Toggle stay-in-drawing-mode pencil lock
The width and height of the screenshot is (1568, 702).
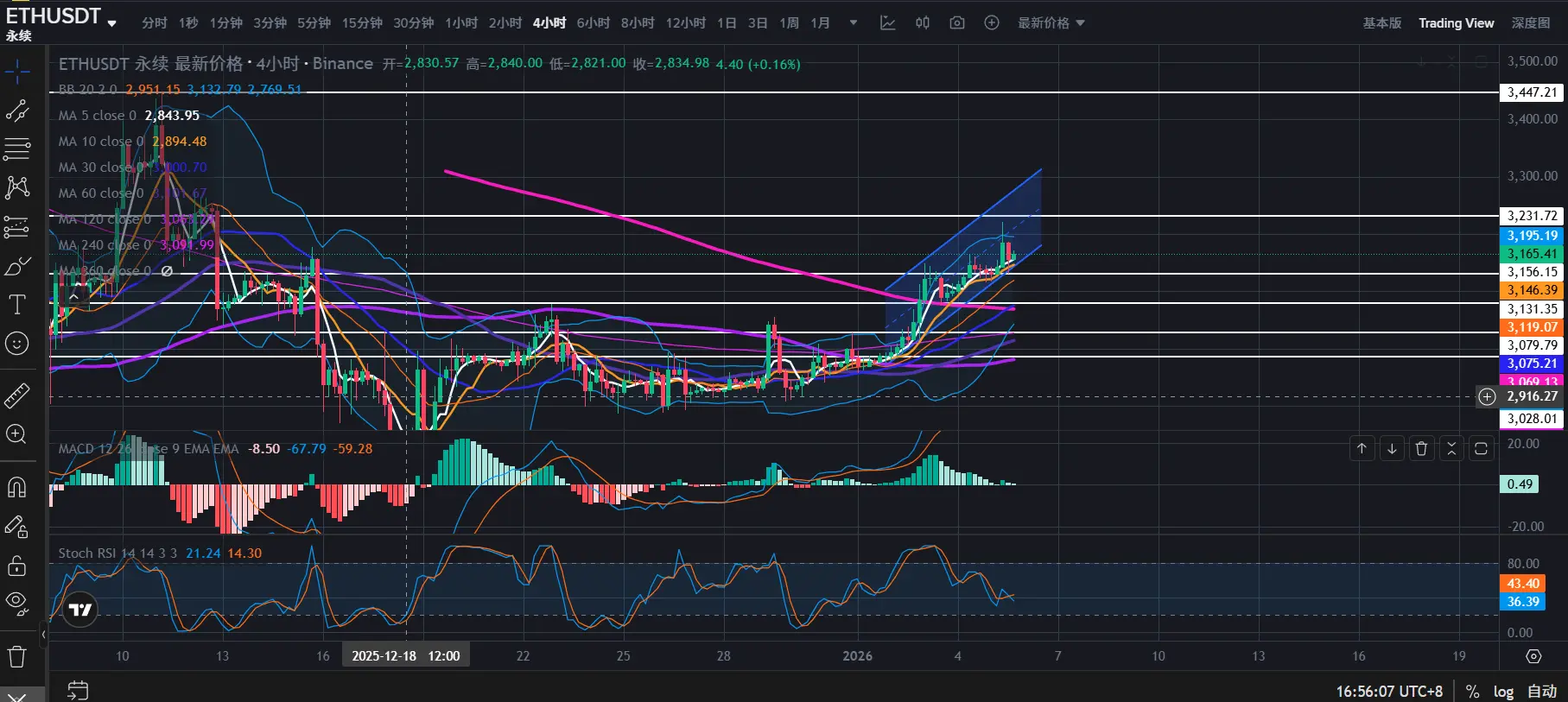17,526
